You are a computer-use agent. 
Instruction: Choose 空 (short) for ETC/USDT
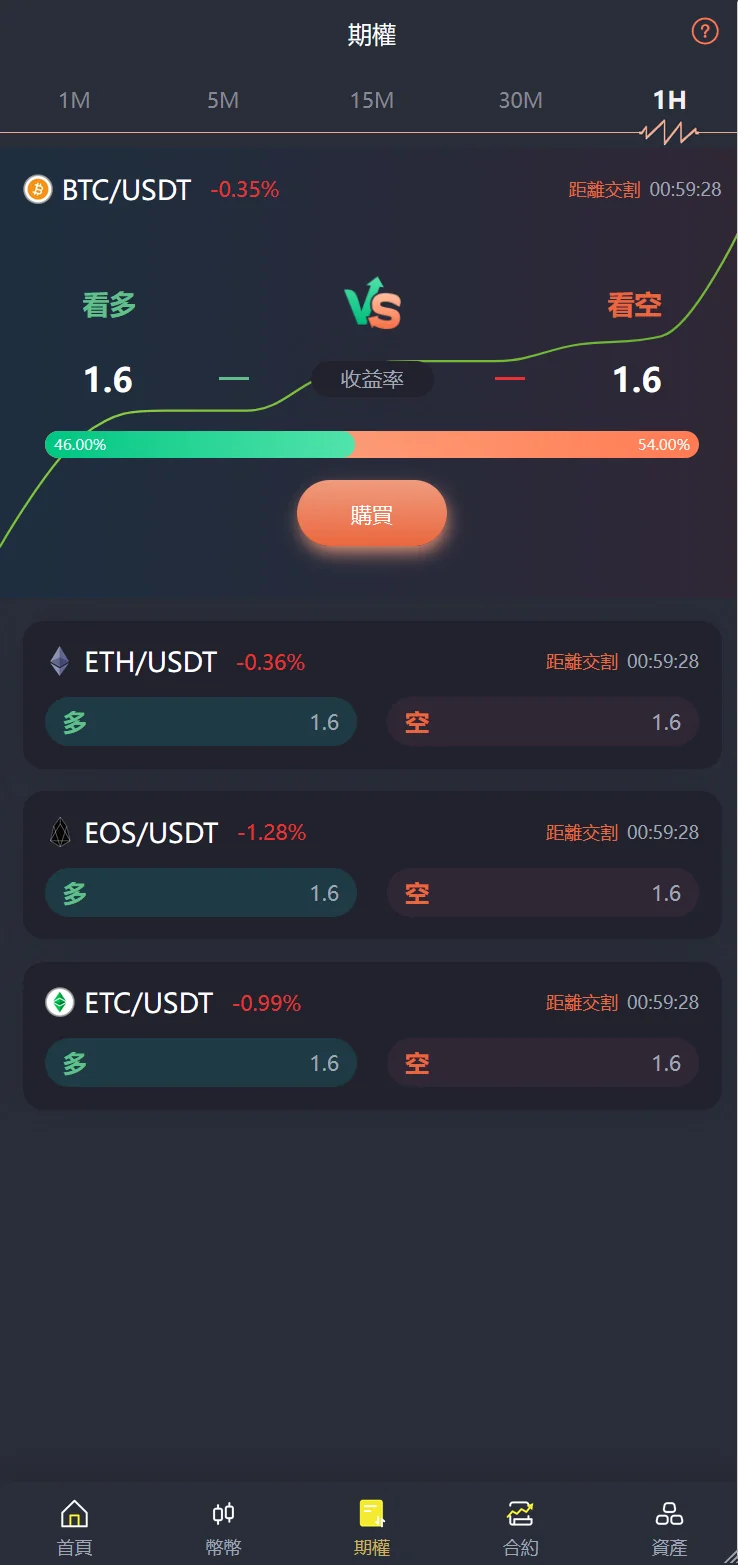[542, 1063]
